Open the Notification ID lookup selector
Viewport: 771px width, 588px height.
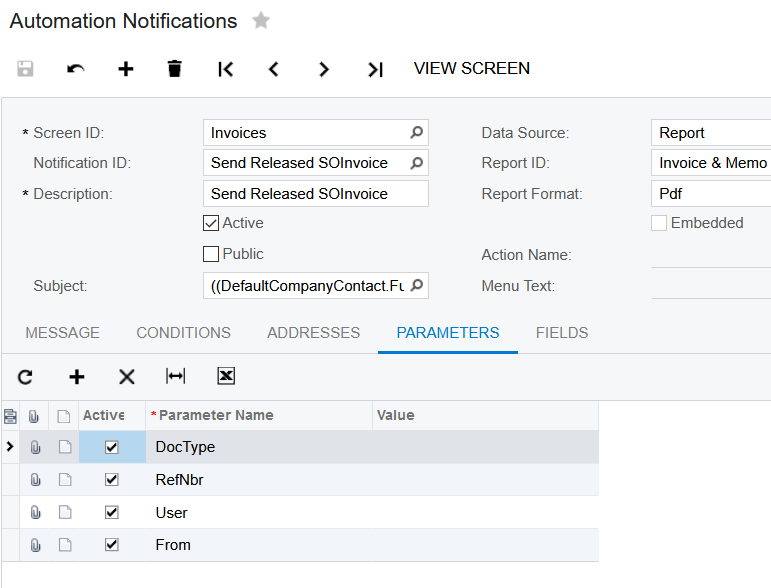[x=417, y=162]
